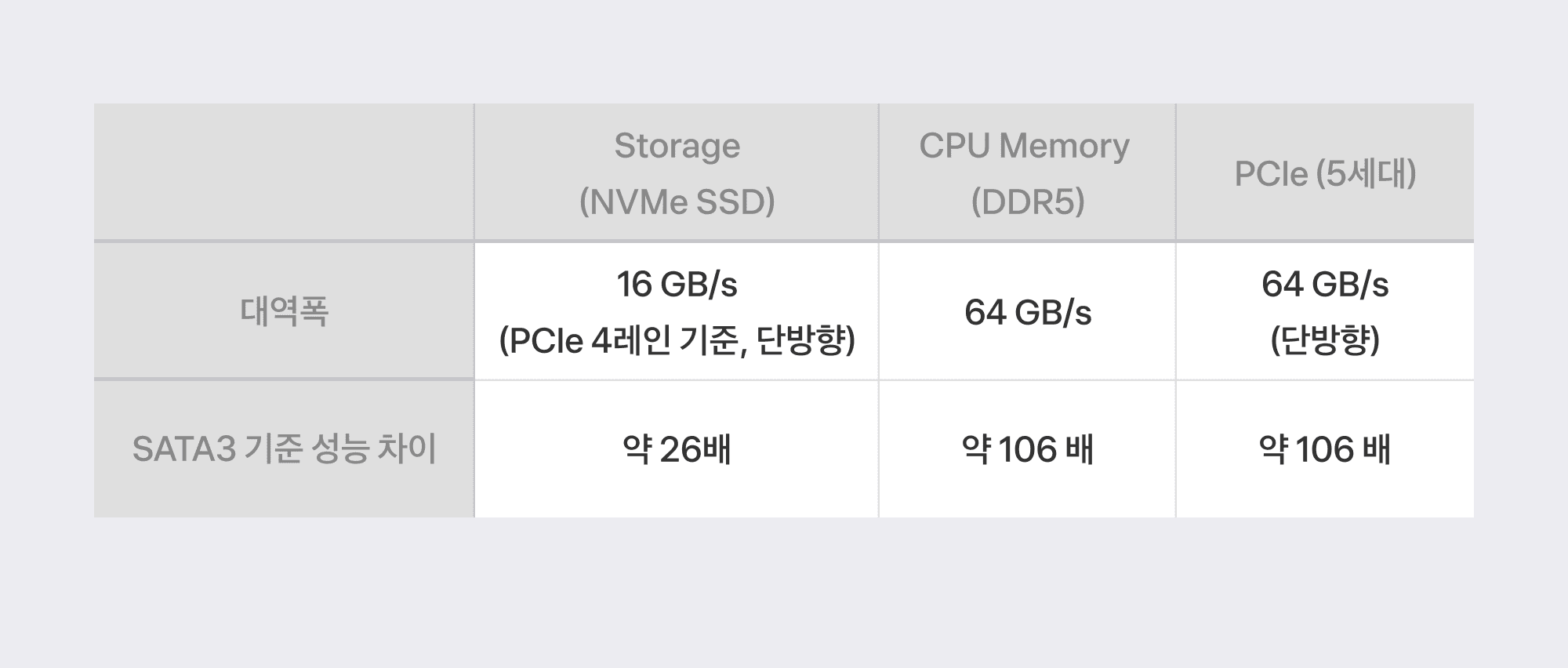This screenshot has width=1568, height=668.
Task: Select the word SATA3 in row label
Action: tap(184, 449)
